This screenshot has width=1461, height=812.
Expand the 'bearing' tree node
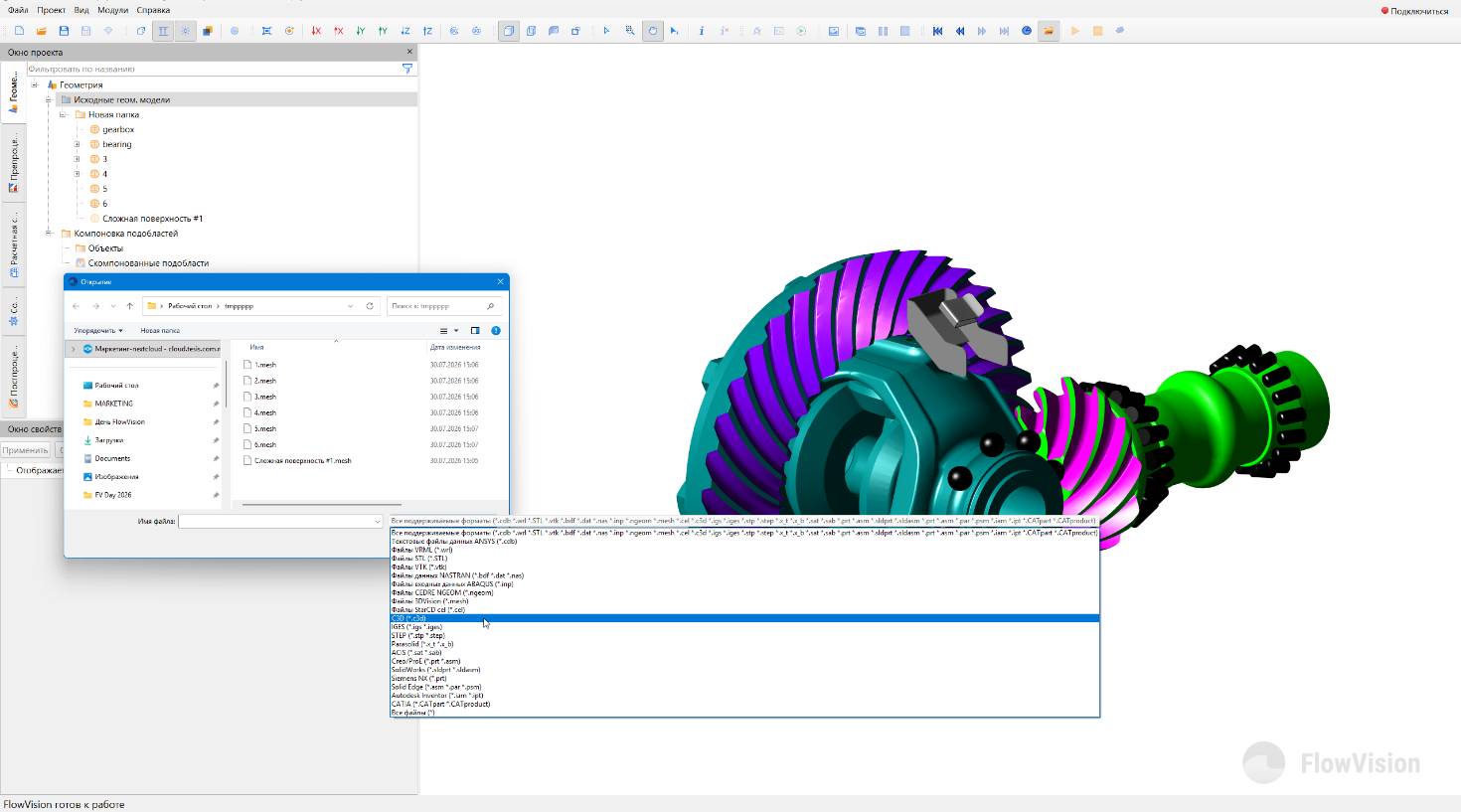pos(78,144)
